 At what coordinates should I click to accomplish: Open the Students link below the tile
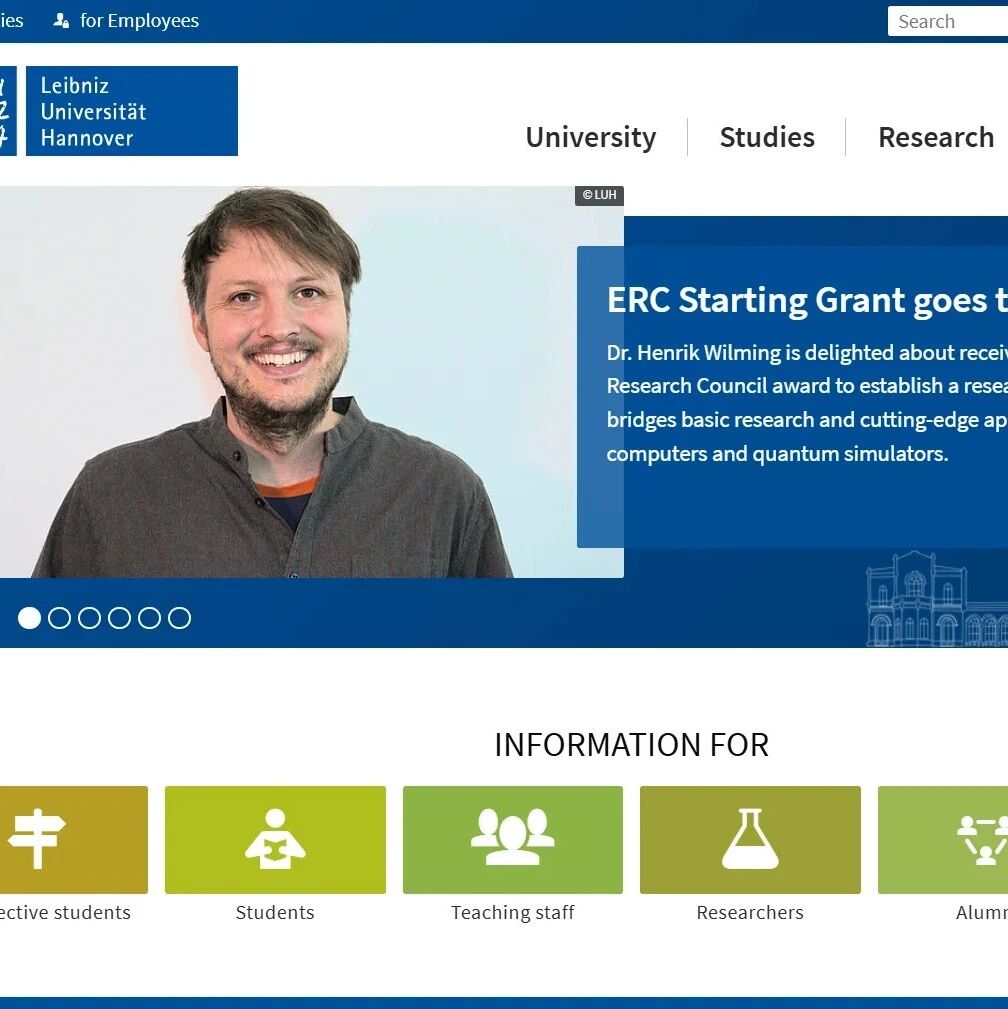click(x=275, y=912)
